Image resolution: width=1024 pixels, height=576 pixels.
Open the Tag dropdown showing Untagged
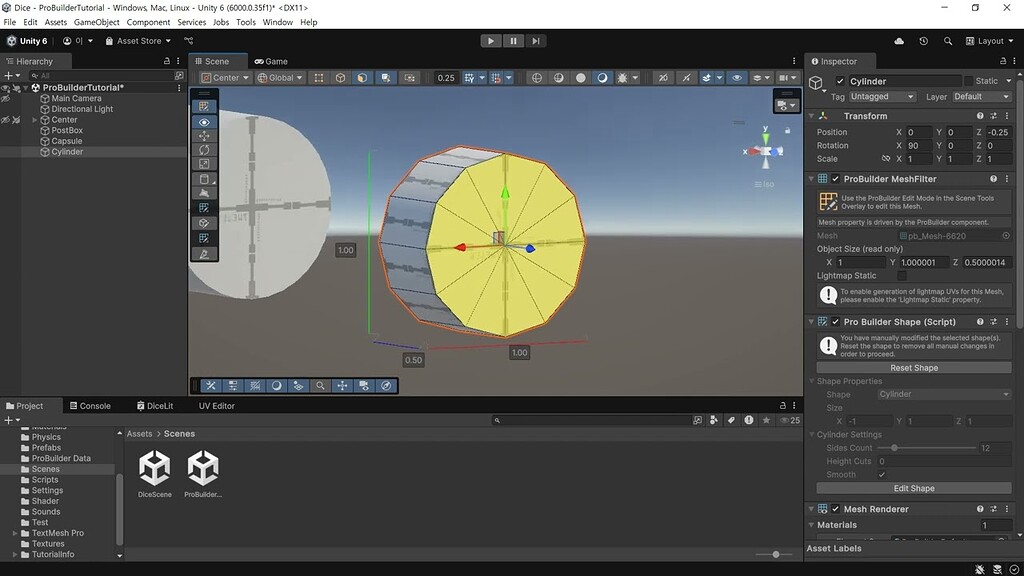[x=880, y=97]
